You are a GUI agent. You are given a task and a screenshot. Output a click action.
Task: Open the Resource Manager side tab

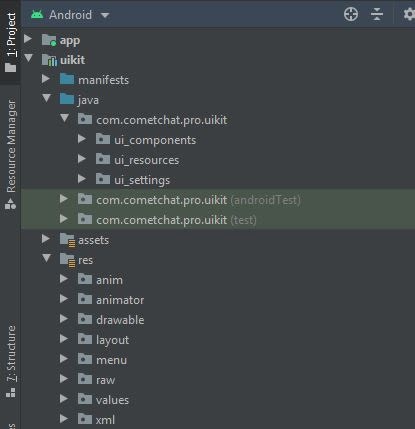click(x=11, y=154)
